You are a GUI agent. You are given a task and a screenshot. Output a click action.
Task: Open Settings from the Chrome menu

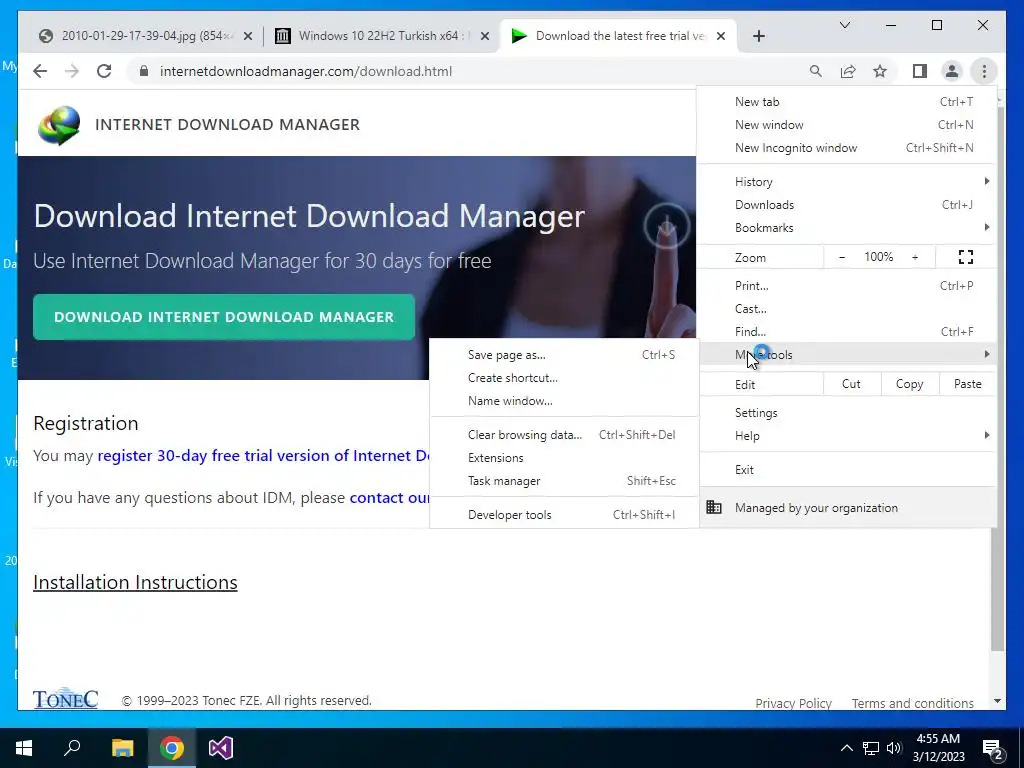coord(847,413)
